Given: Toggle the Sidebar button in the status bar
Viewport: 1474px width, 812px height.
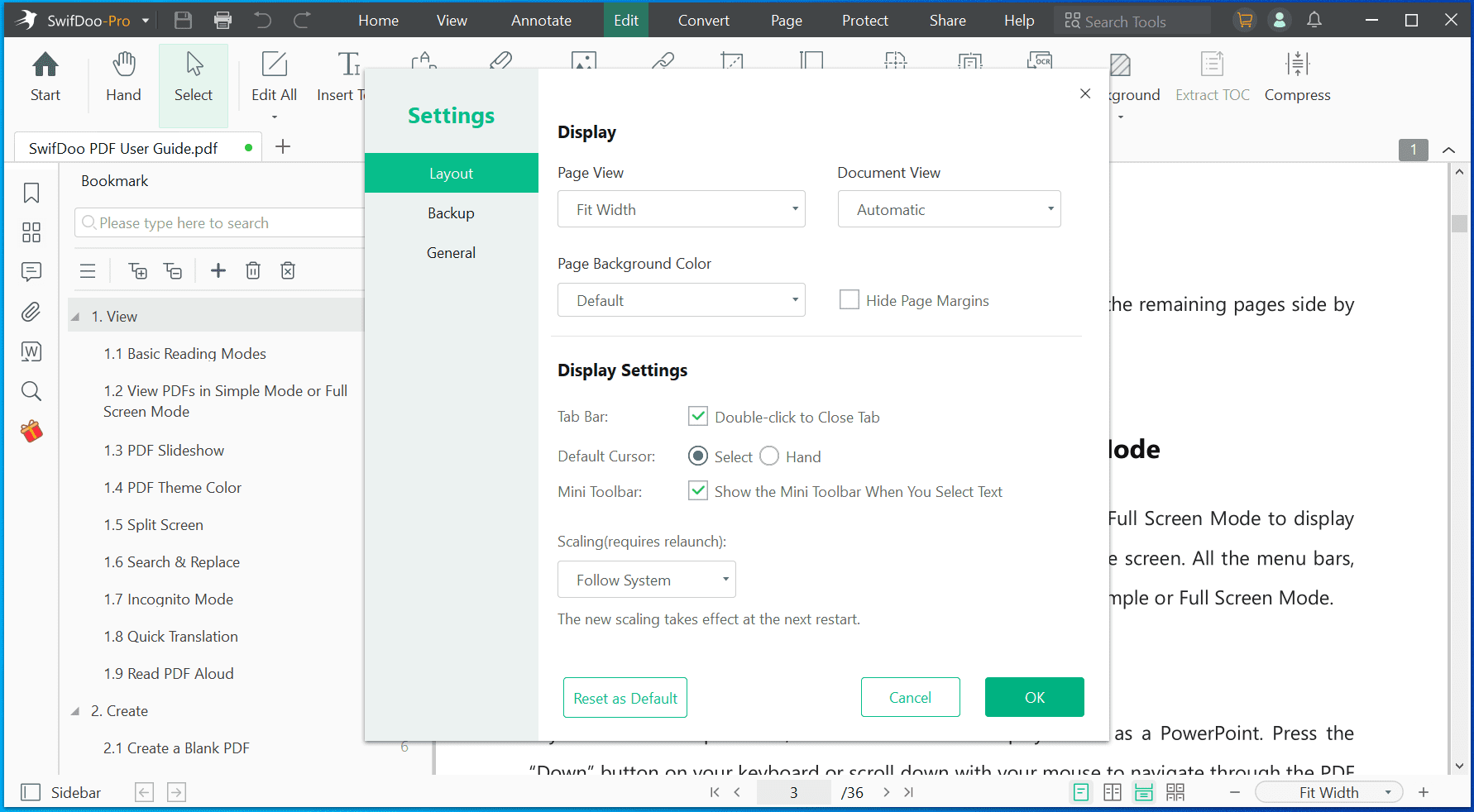Looking at the screenshot, I should (60, 792).
